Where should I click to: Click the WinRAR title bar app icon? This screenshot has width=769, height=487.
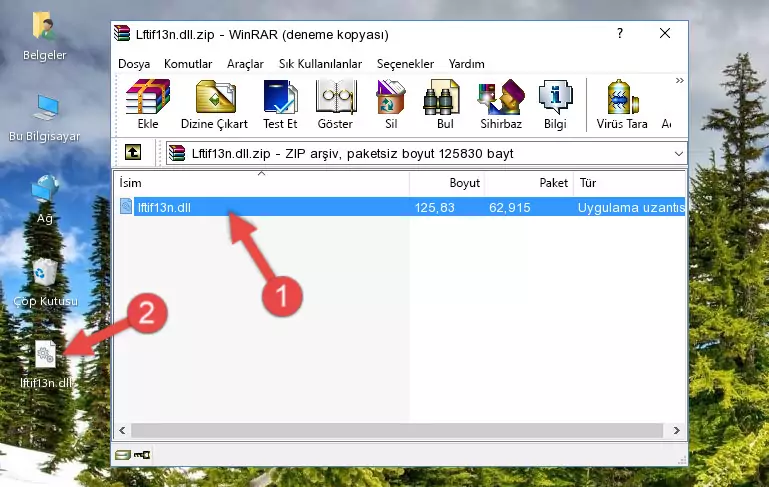click(x=122, y=34)
